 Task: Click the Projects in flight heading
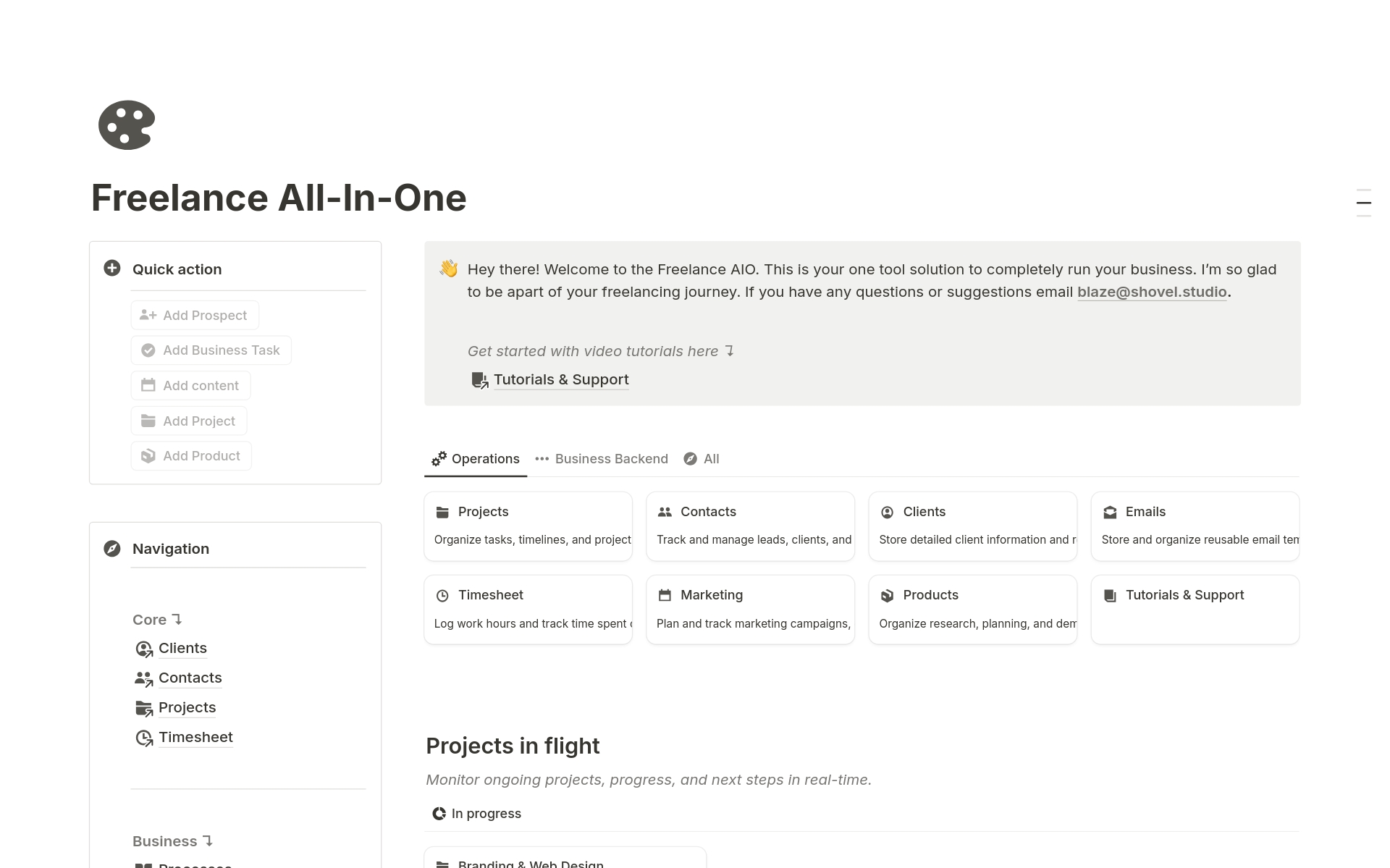tap(513, 746)
